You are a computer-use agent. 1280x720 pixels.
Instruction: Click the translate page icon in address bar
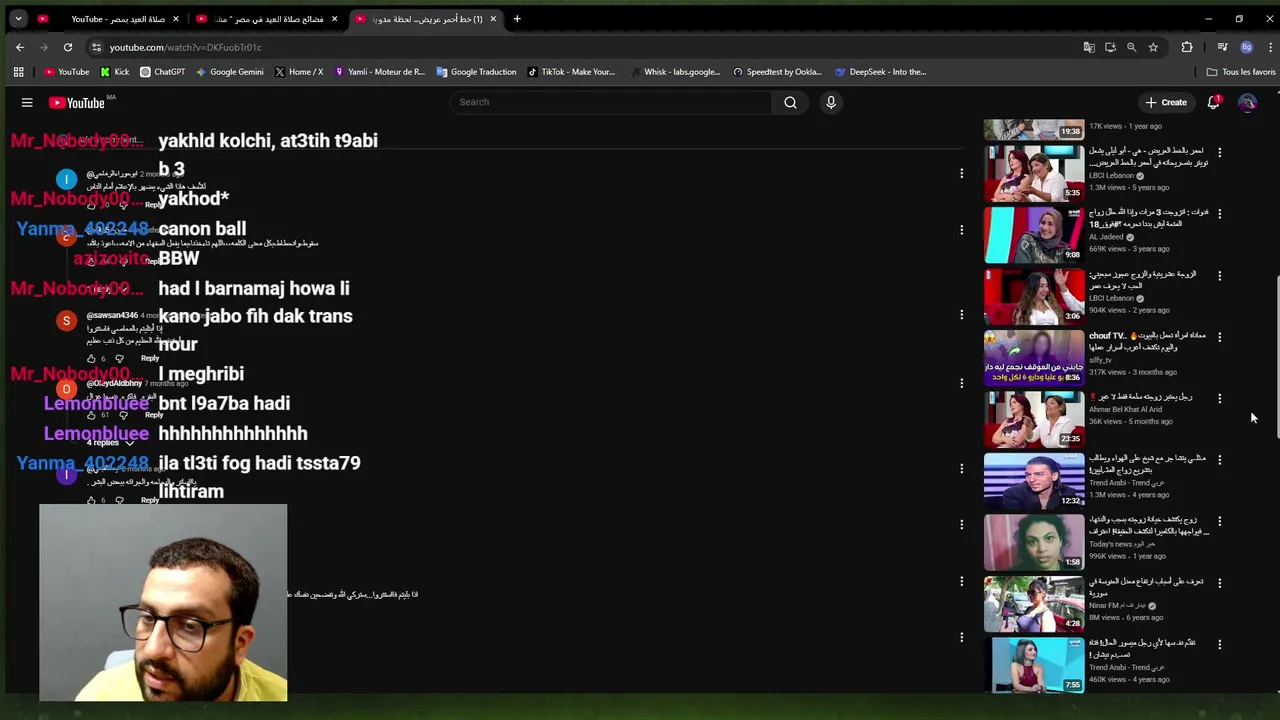point(1089,47)
